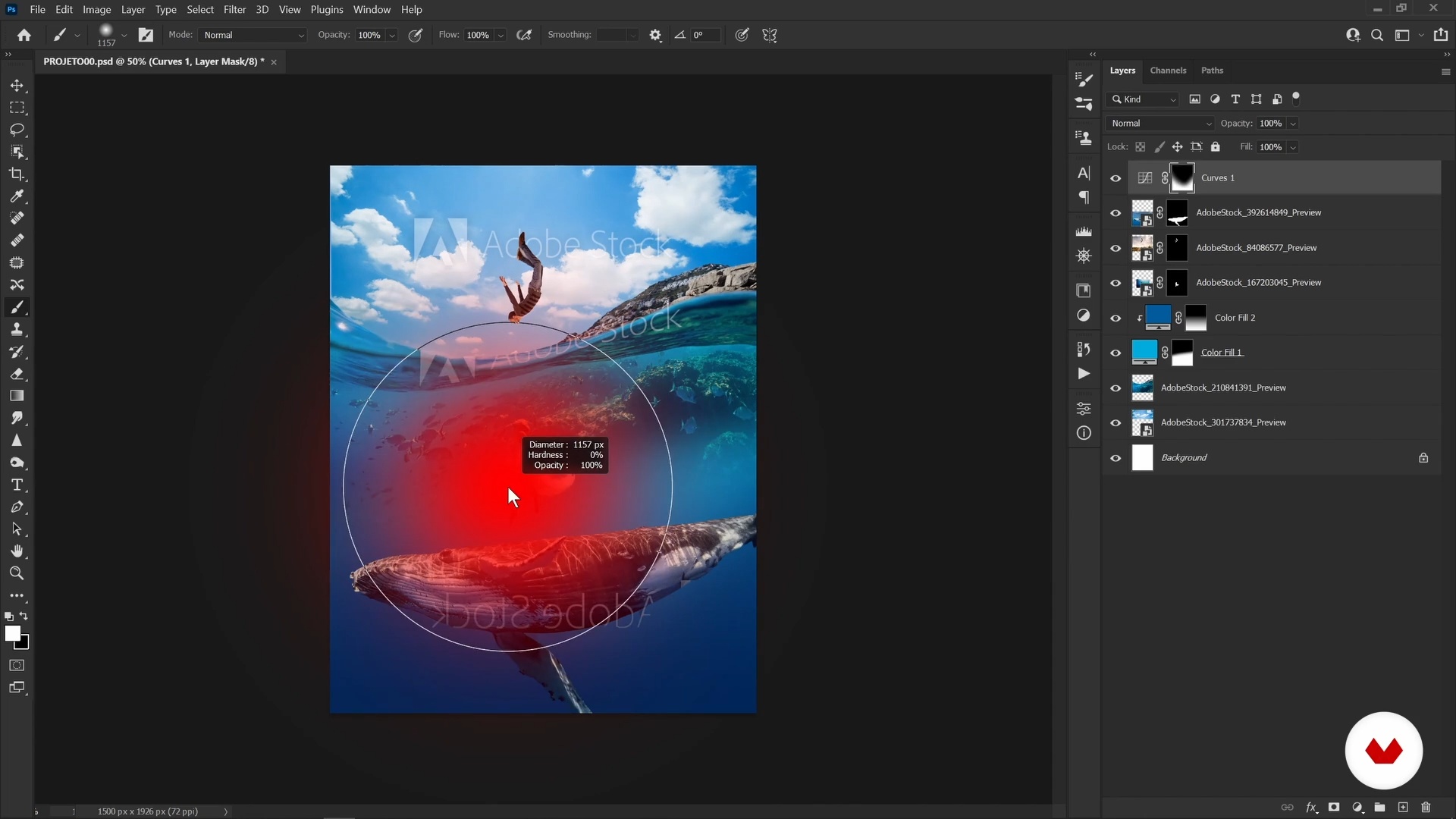Toggle pressure for opacity button

coord(416,35)
